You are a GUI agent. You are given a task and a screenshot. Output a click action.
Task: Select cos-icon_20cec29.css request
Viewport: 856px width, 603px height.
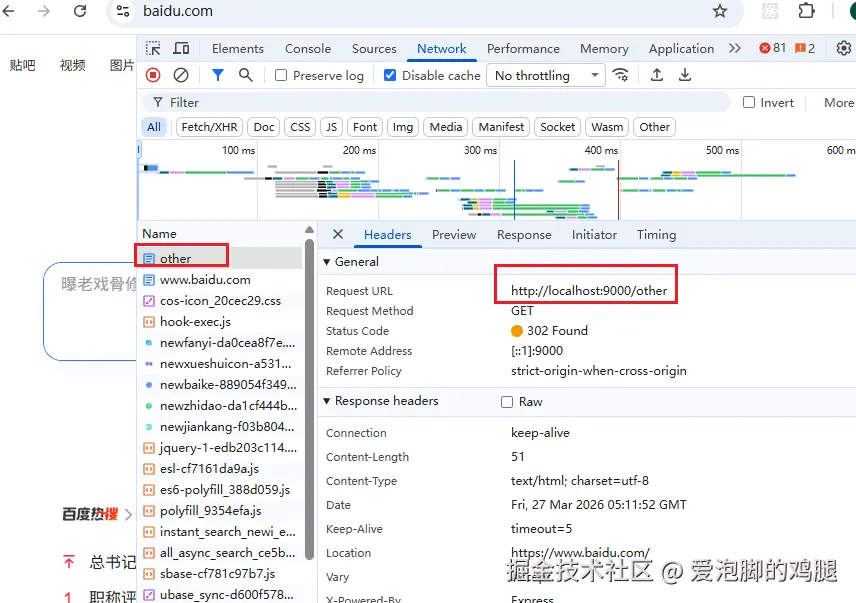(x=219, y=301)
